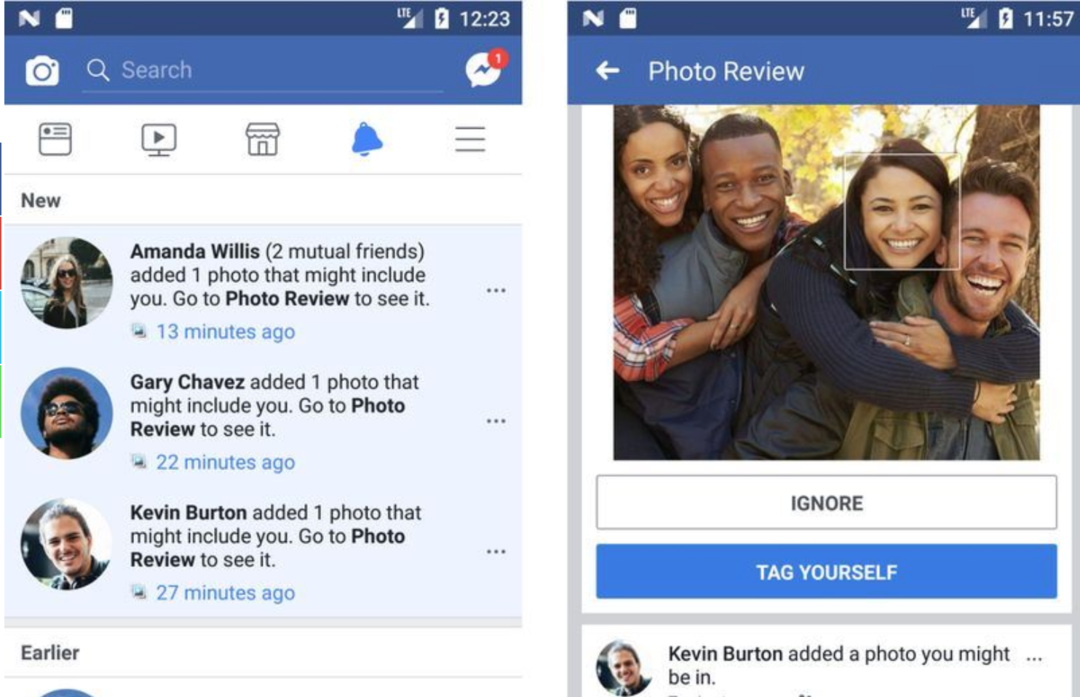The image size is (1080, 697).
Task: Click the New section header
Action: [x=41, y=200]
